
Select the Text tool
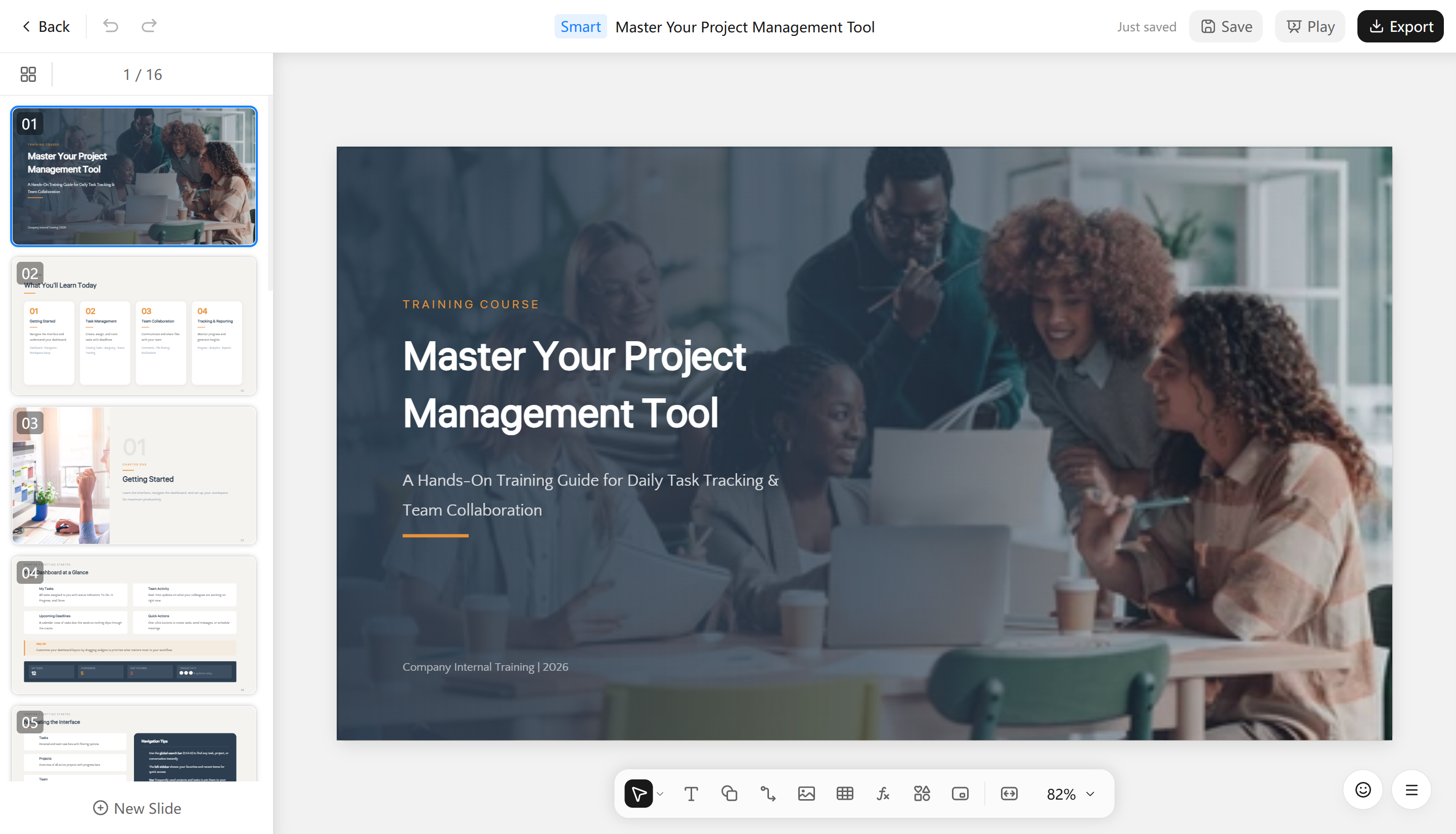pos(691,794)
